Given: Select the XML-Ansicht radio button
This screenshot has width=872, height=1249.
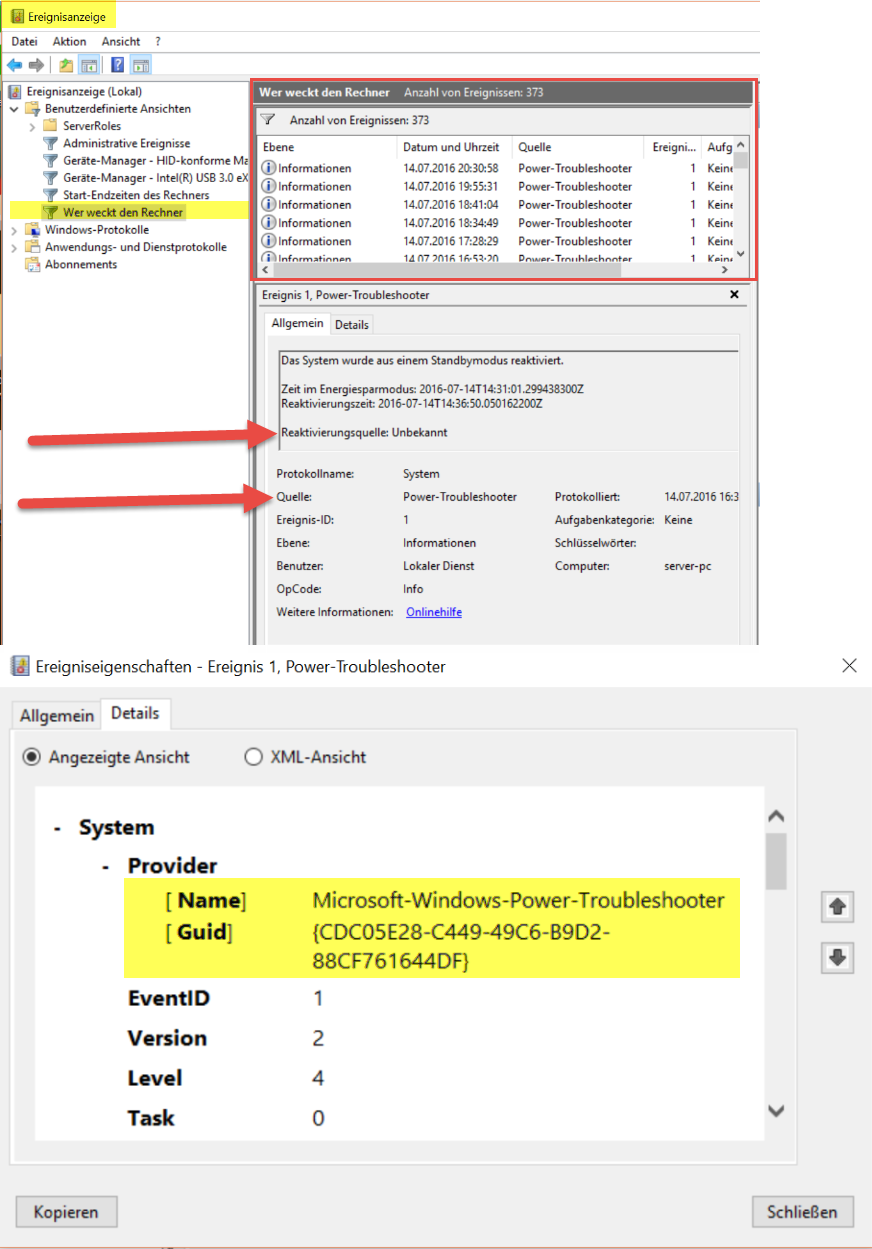Looking at the screenshot, I should 254,757.
